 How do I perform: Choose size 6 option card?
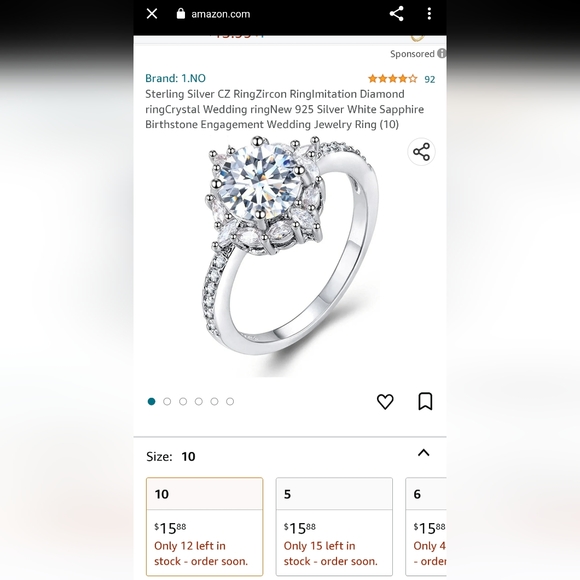[x=426, y=527]
